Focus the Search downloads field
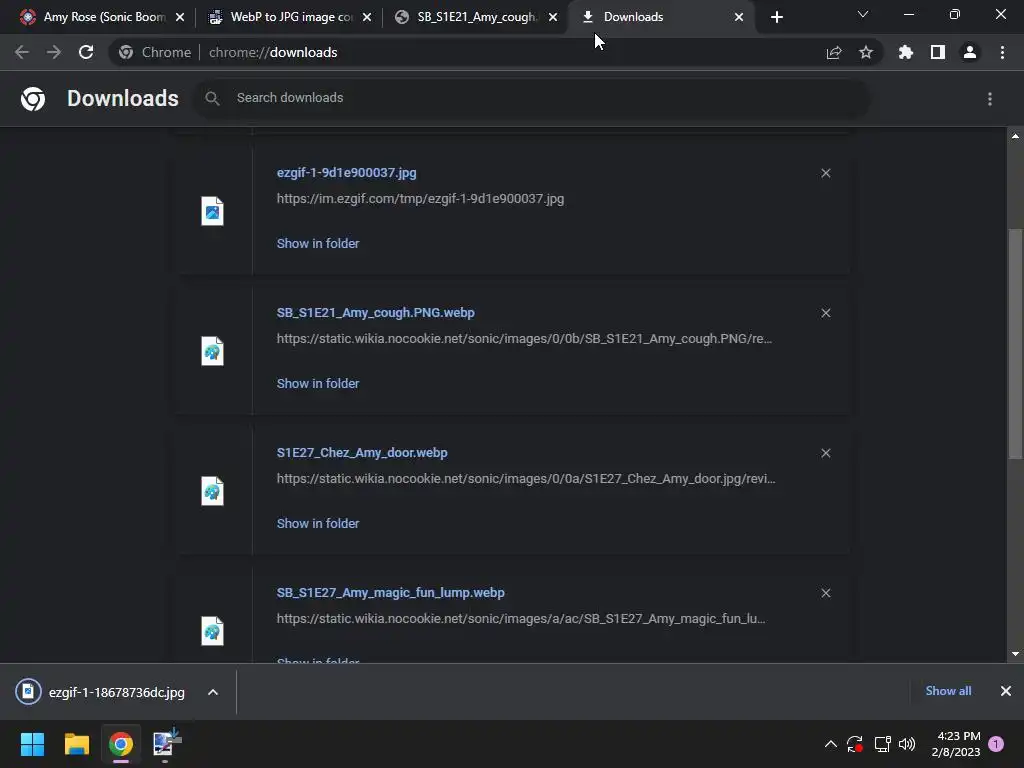Image resolution: width=1024 pixels, height=768 pixels. coord(532,98)
